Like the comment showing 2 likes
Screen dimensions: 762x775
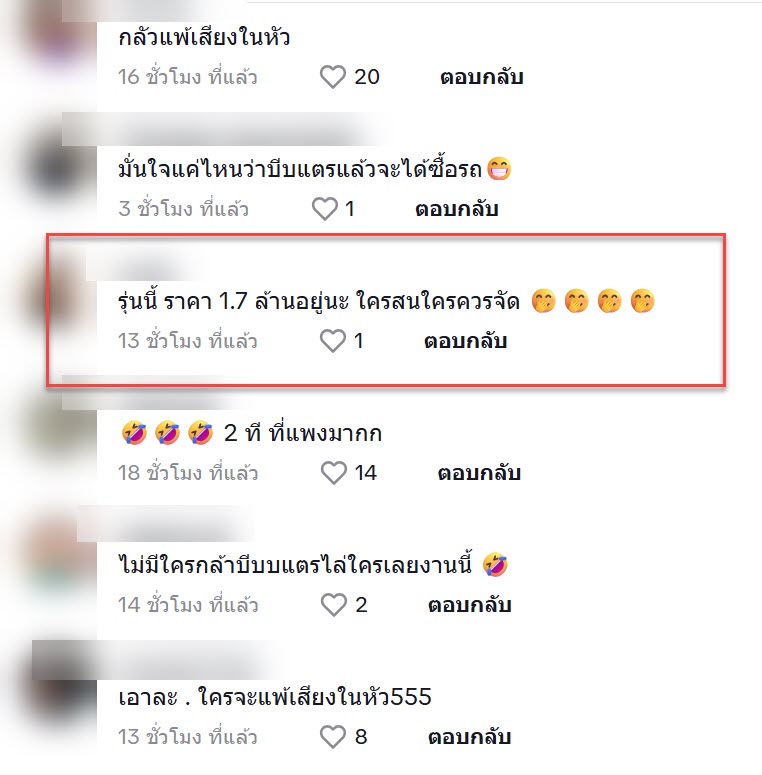coord(334,604)
